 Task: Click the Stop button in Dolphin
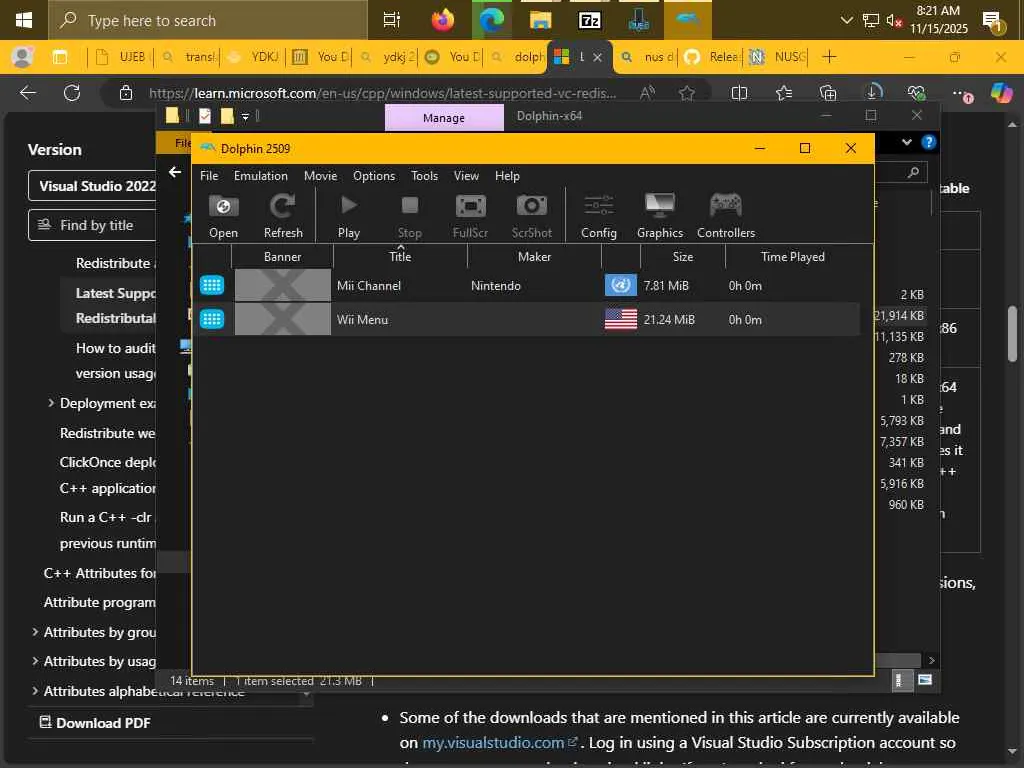click(409, 216)
